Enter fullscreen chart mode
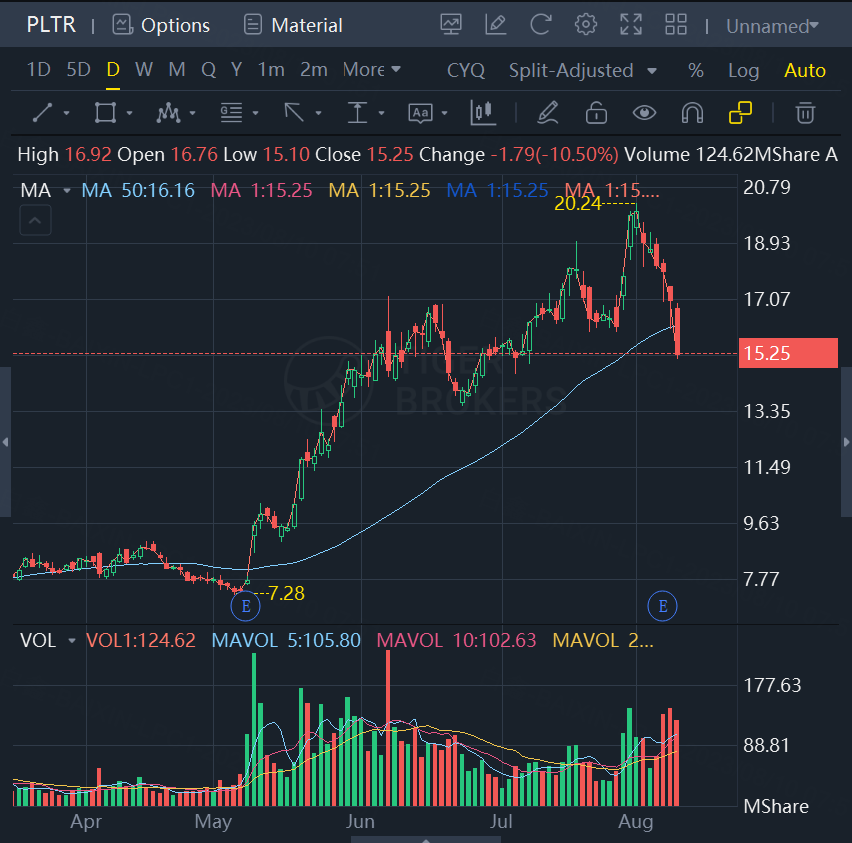This screenshot has width=852, height=843. coord(631,25)
